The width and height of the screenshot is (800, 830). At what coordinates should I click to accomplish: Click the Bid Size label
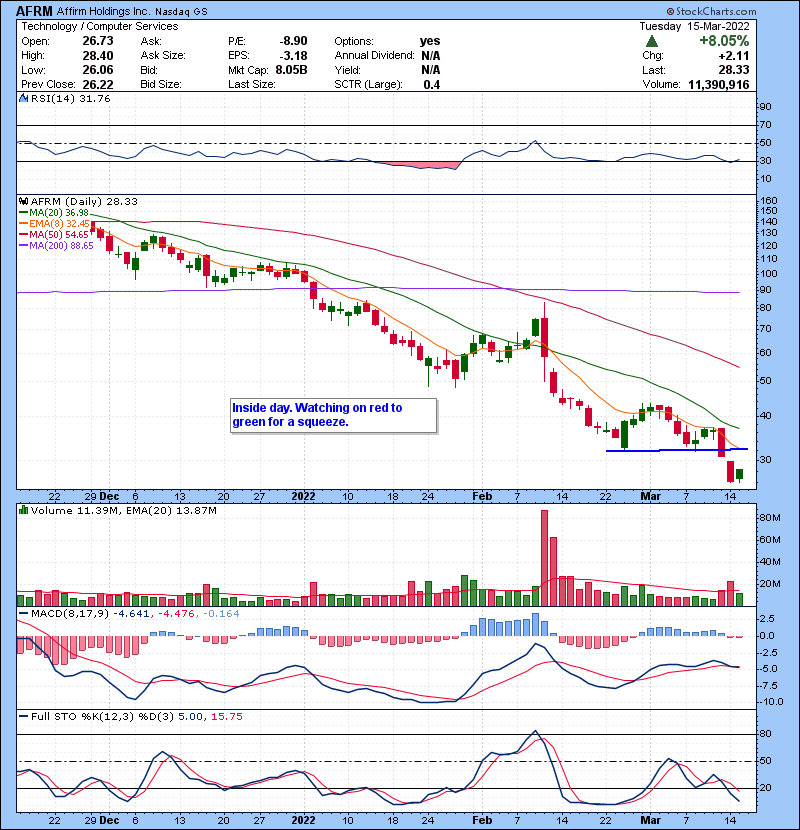[x=161, y=84]
